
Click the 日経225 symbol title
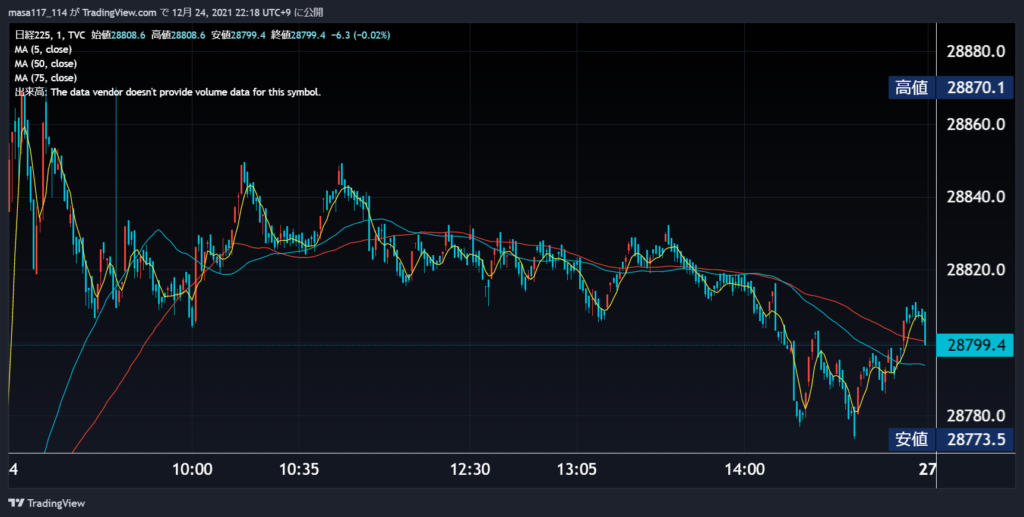[30, 35]
